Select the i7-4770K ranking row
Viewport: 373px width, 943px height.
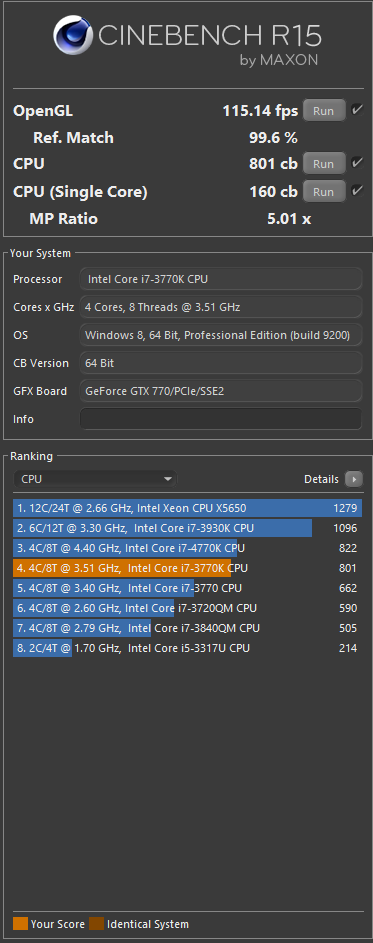187,548
